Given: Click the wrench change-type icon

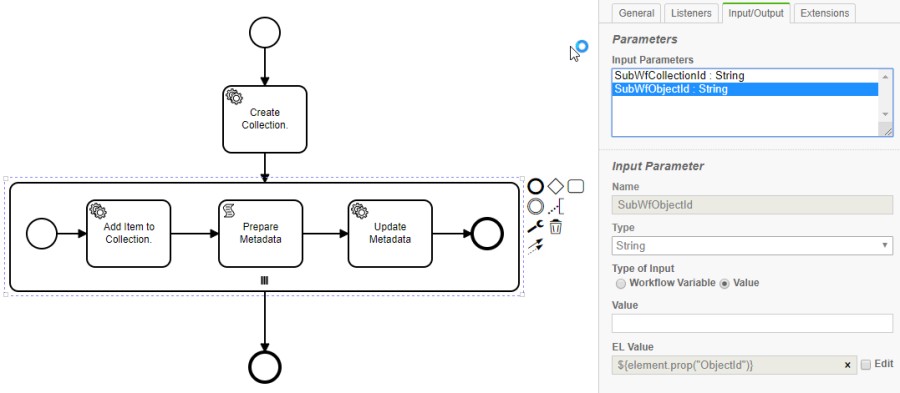Looking at the screenshot, I should click(x=536, y=227).
